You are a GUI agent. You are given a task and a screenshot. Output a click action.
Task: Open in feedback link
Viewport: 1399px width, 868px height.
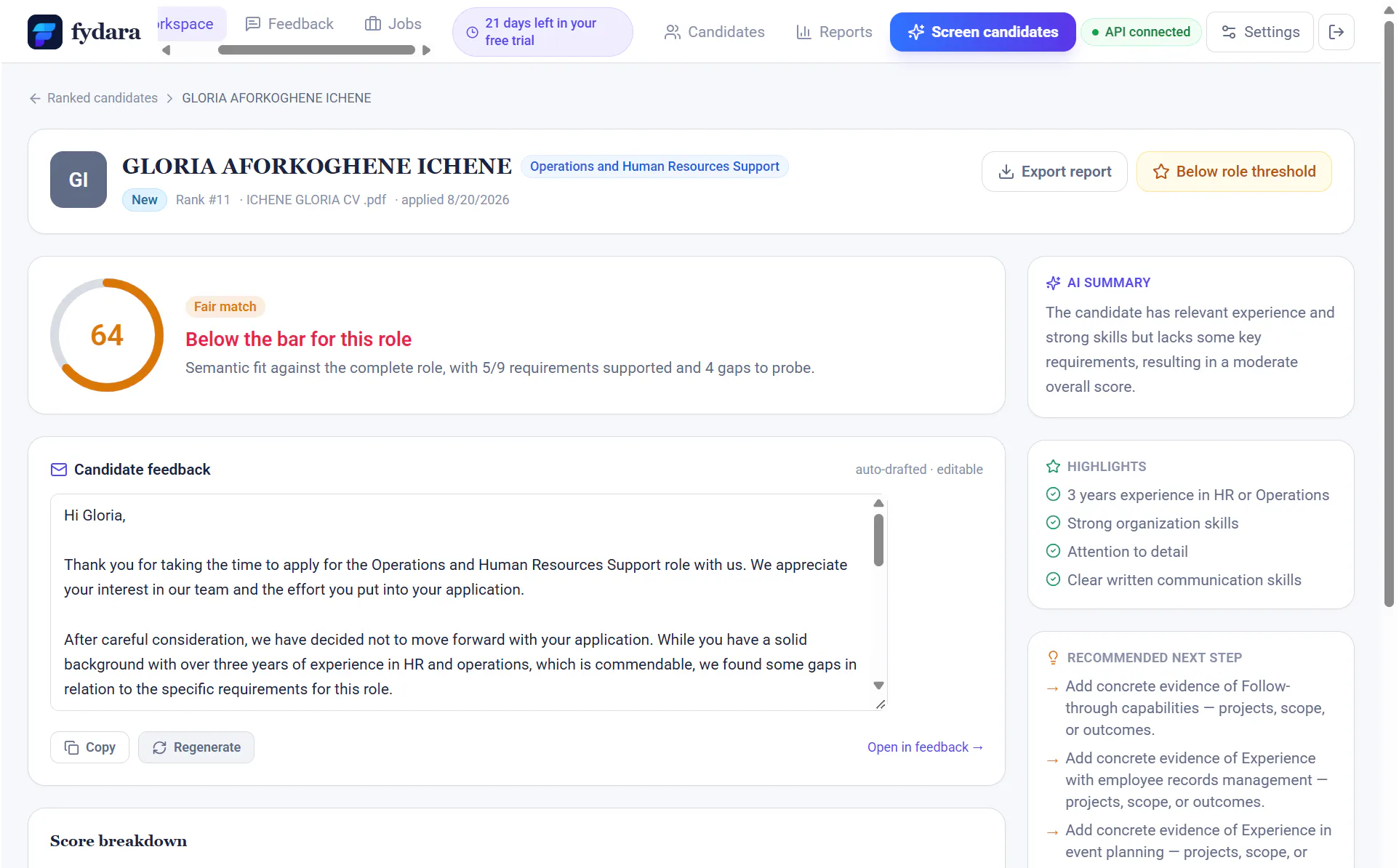925,747
